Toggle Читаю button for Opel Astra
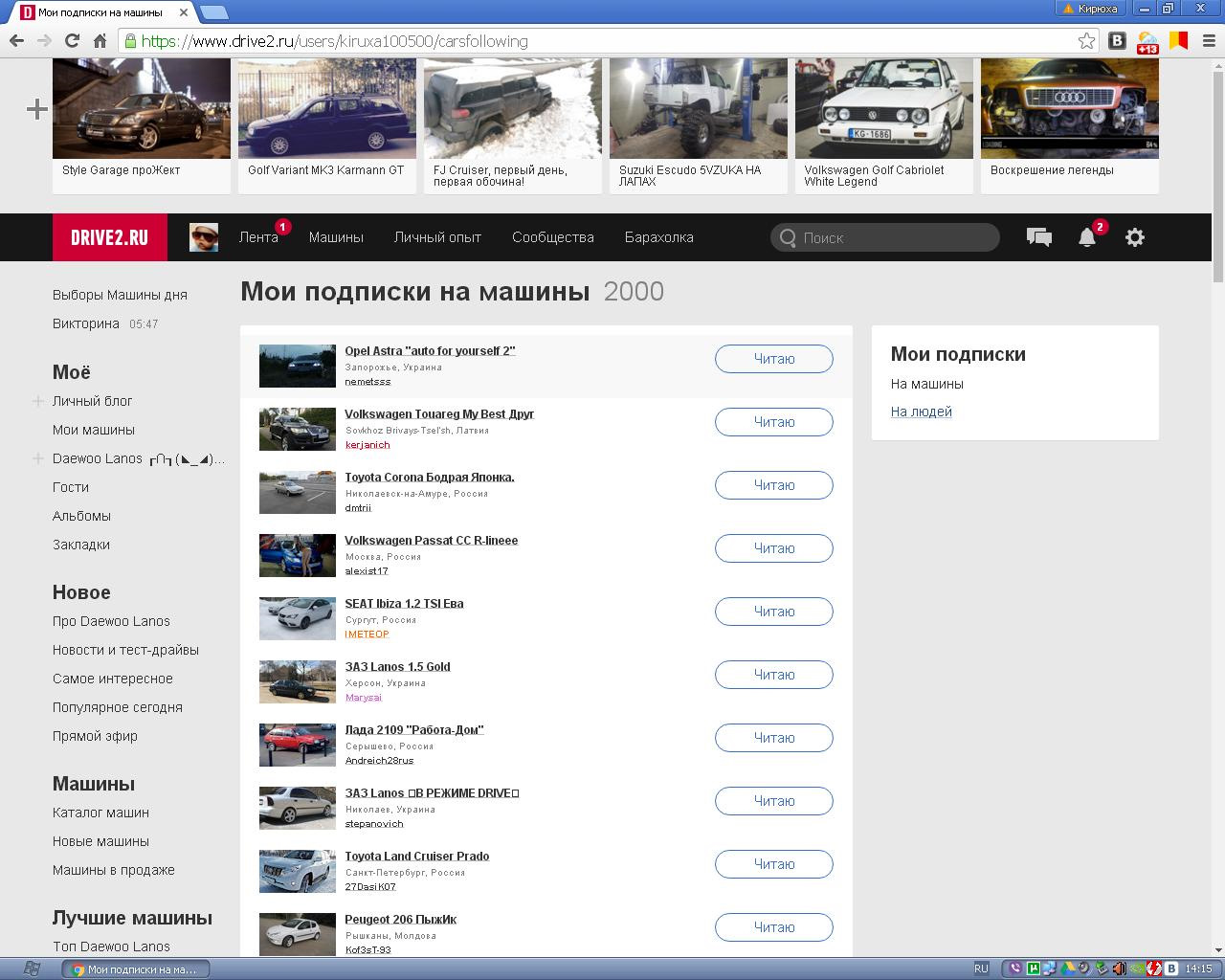The width and height of the screenshot is (1225, 980). coord(774,359)
